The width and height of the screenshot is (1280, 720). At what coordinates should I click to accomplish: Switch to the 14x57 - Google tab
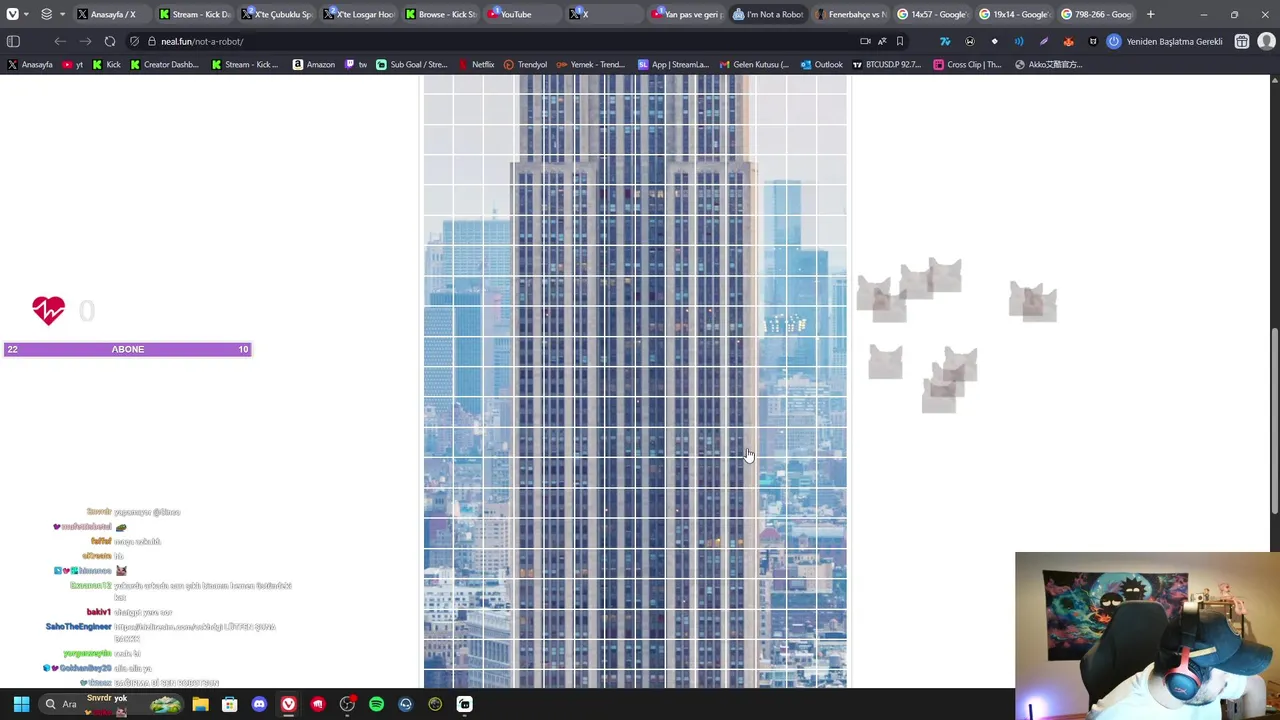click(x=931, y=14)
